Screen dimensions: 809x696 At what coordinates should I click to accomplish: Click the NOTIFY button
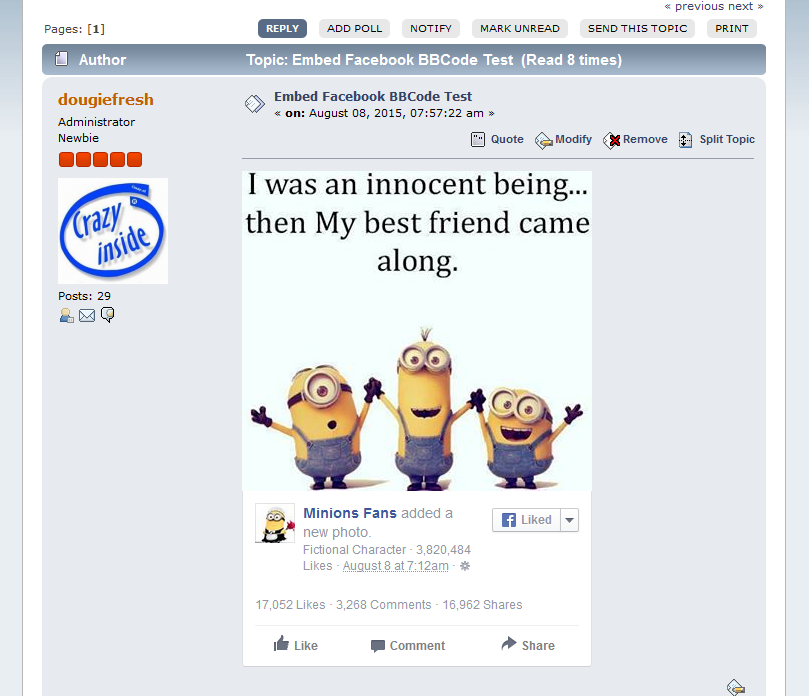[x=431, y=28]
